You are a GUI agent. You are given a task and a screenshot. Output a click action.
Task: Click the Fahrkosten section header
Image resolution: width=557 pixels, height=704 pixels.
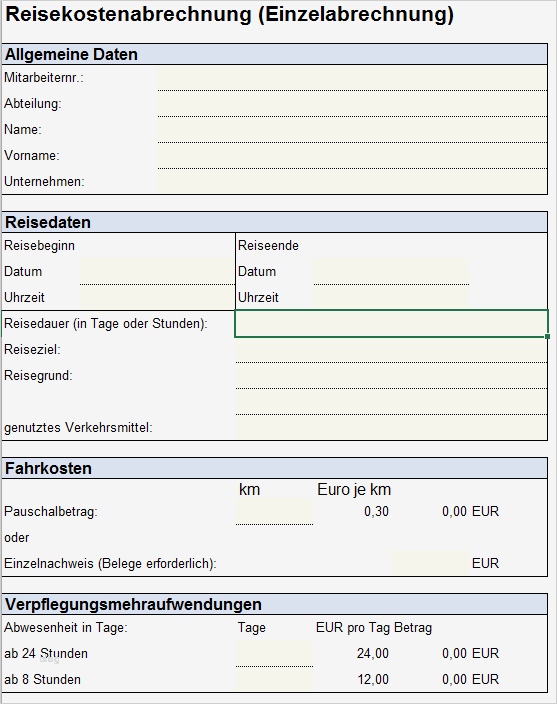point(275,468)
